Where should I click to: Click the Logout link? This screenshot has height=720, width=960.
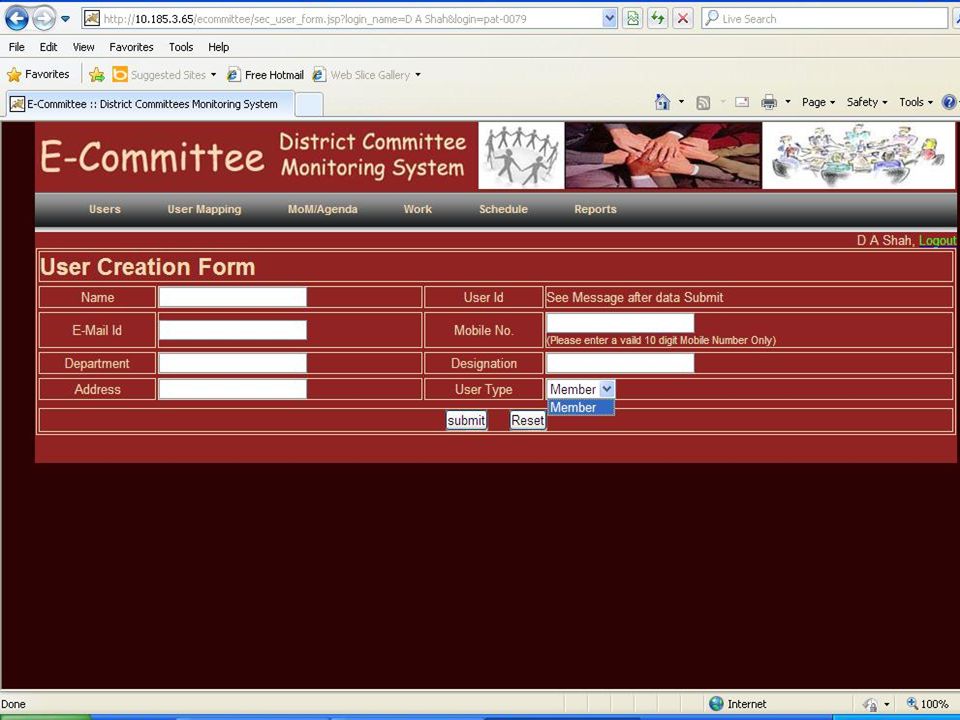[937, 241]
